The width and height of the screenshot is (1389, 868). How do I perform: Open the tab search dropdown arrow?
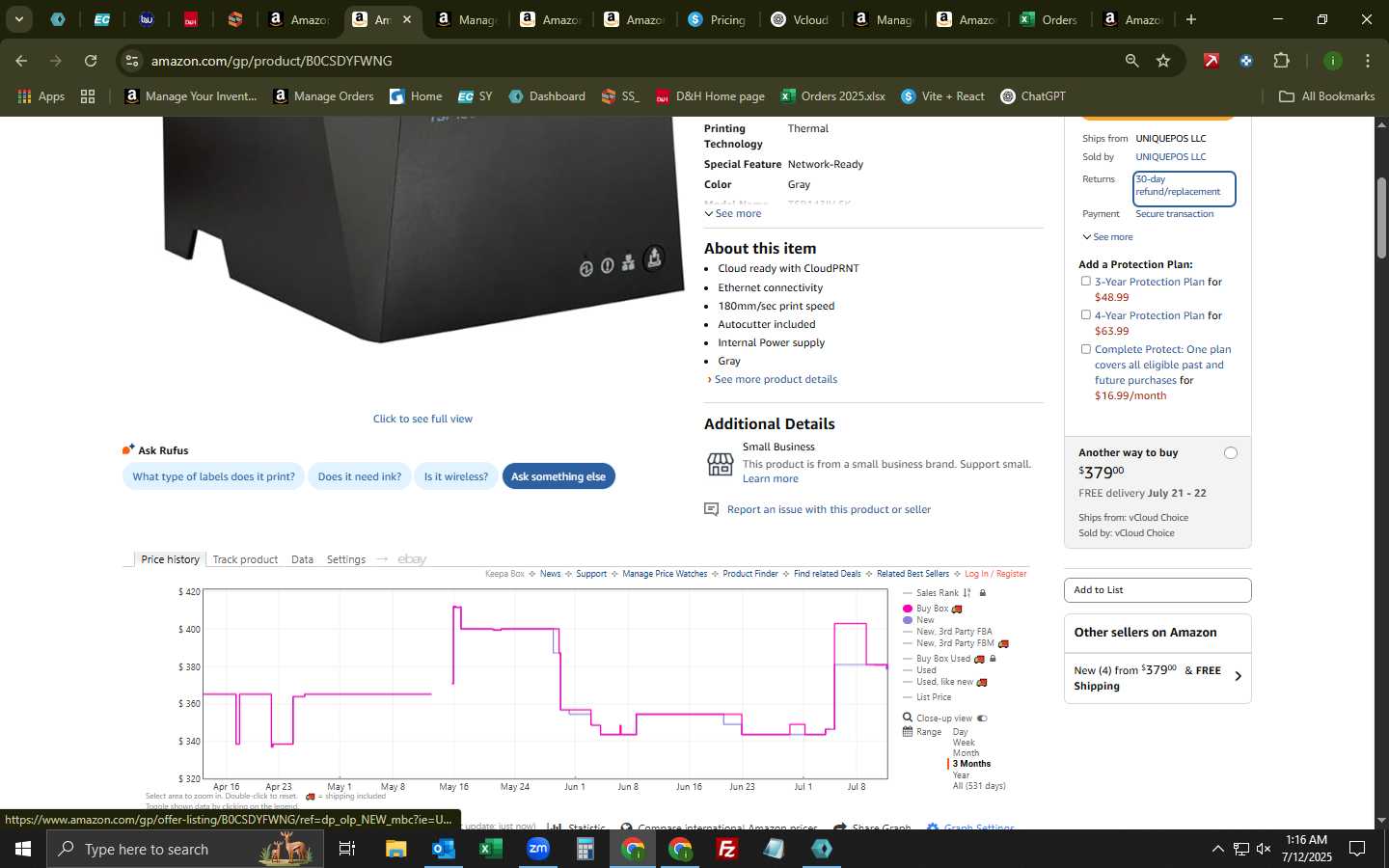click(19, 19)
